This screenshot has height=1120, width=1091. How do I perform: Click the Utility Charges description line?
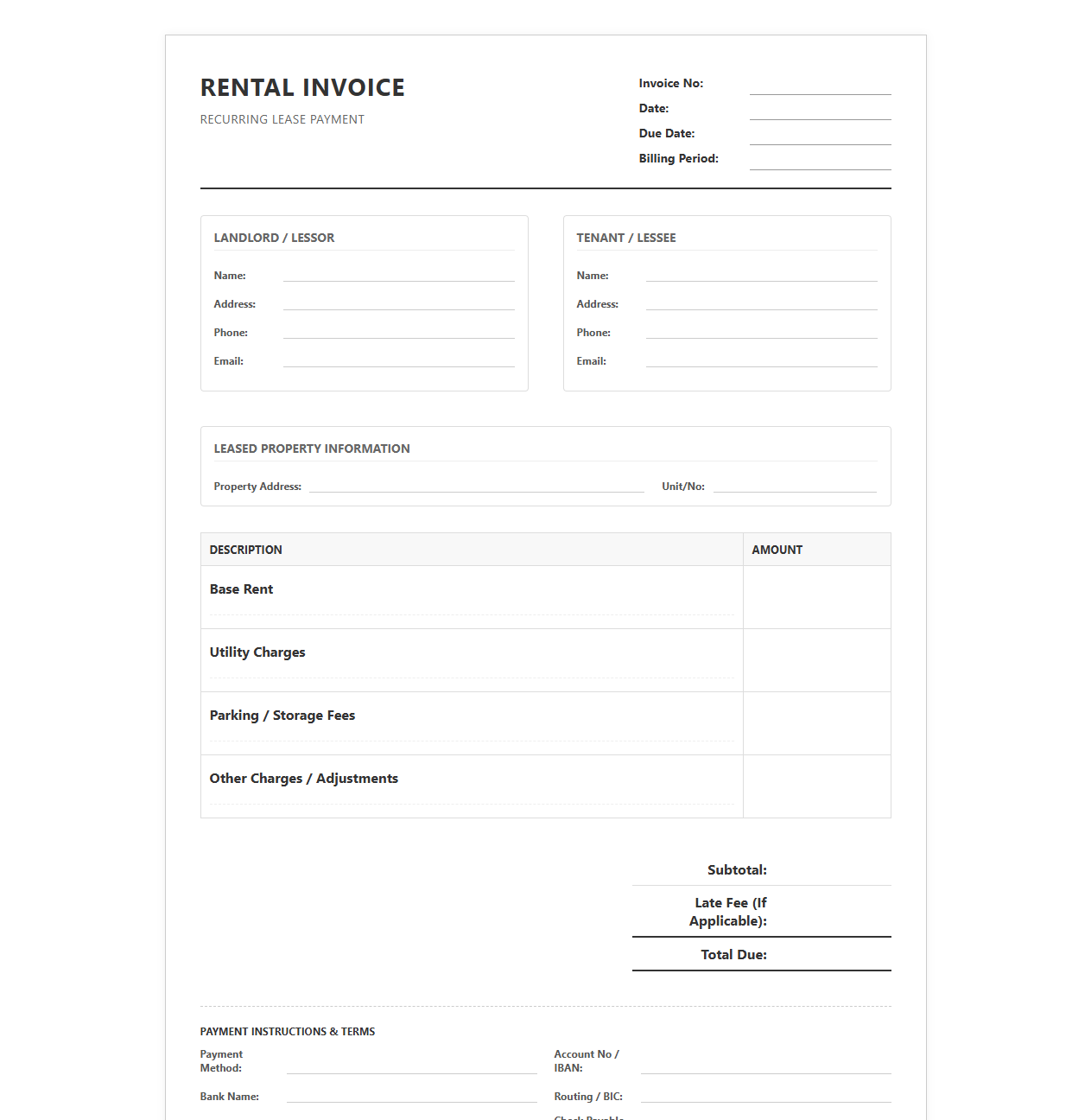472,671
